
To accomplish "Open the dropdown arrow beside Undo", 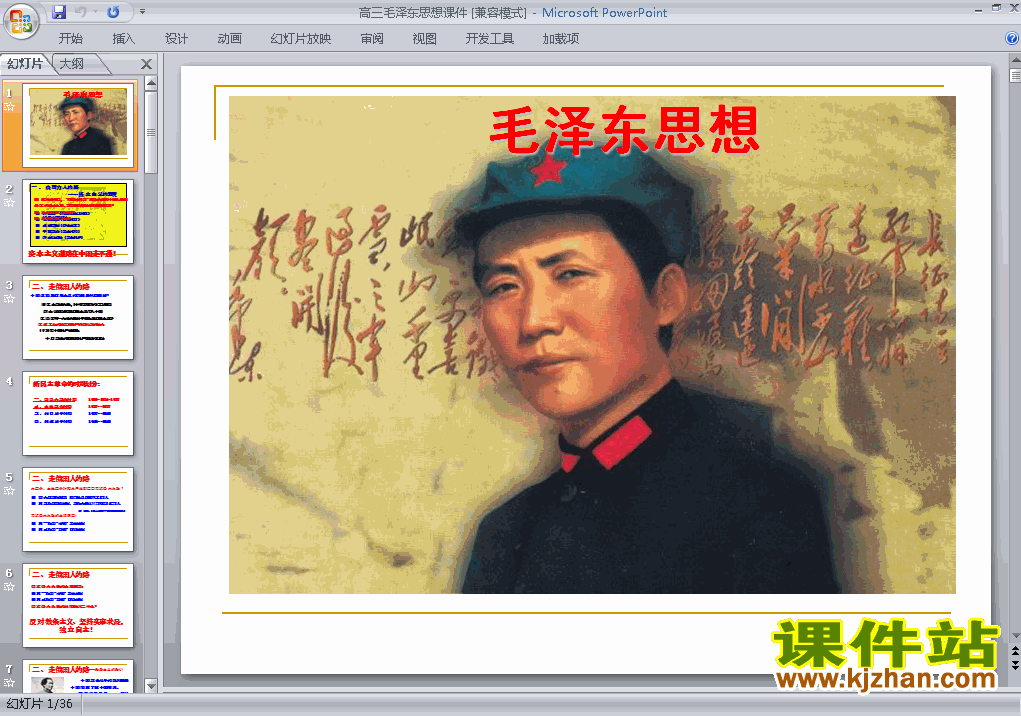I will (95, 12).
